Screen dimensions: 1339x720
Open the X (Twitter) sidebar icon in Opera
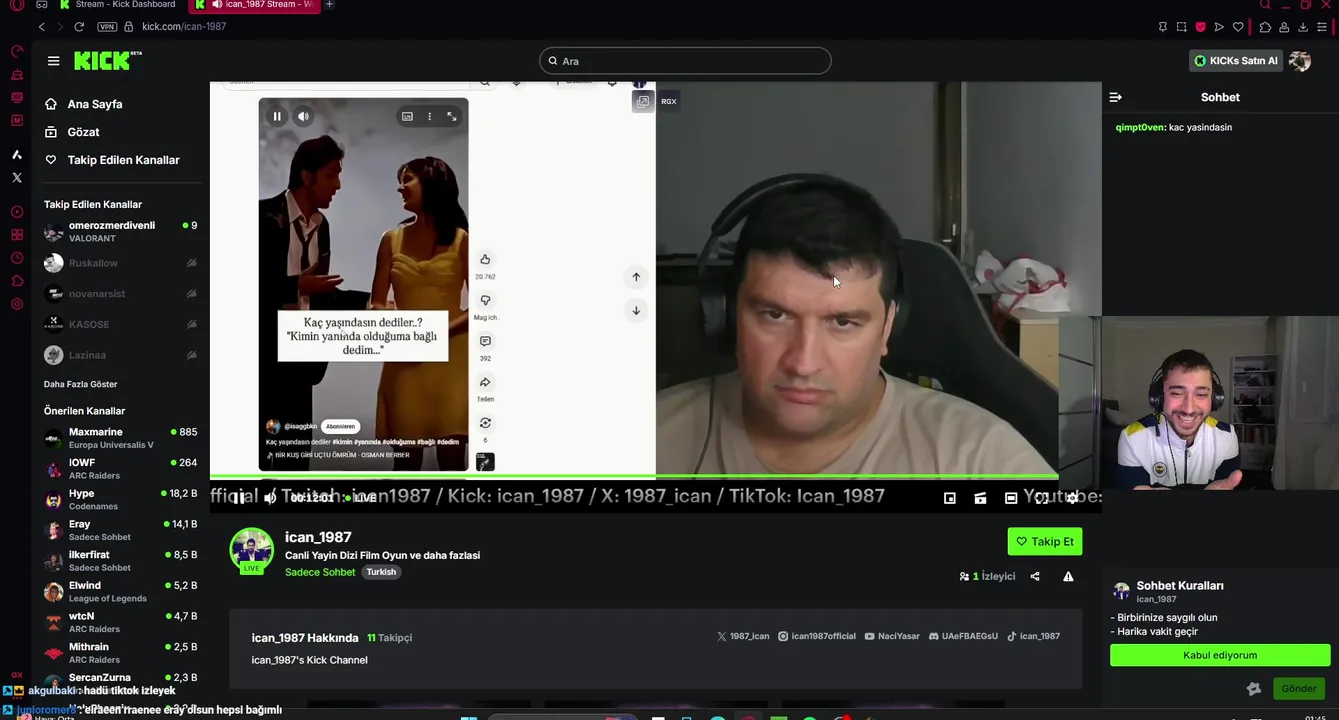(x=16, y=177)
